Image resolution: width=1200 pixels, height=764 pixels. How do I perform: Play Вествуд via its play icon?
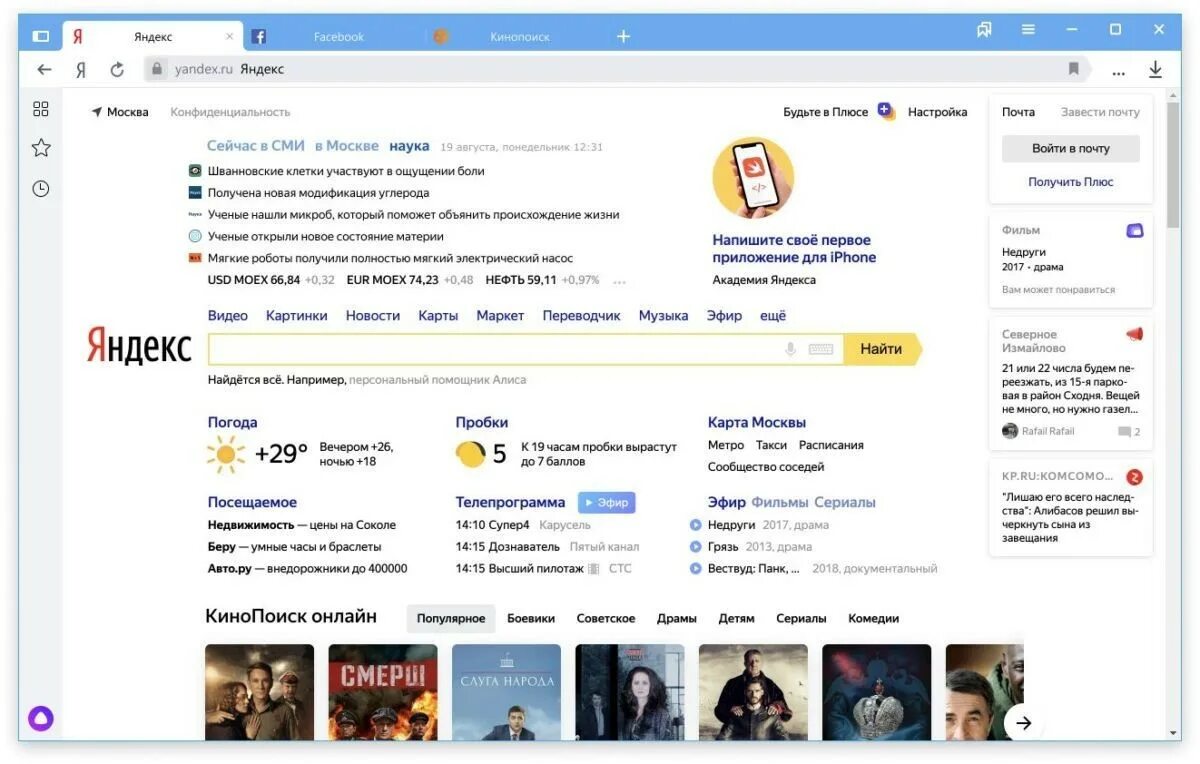click(696, 569)
